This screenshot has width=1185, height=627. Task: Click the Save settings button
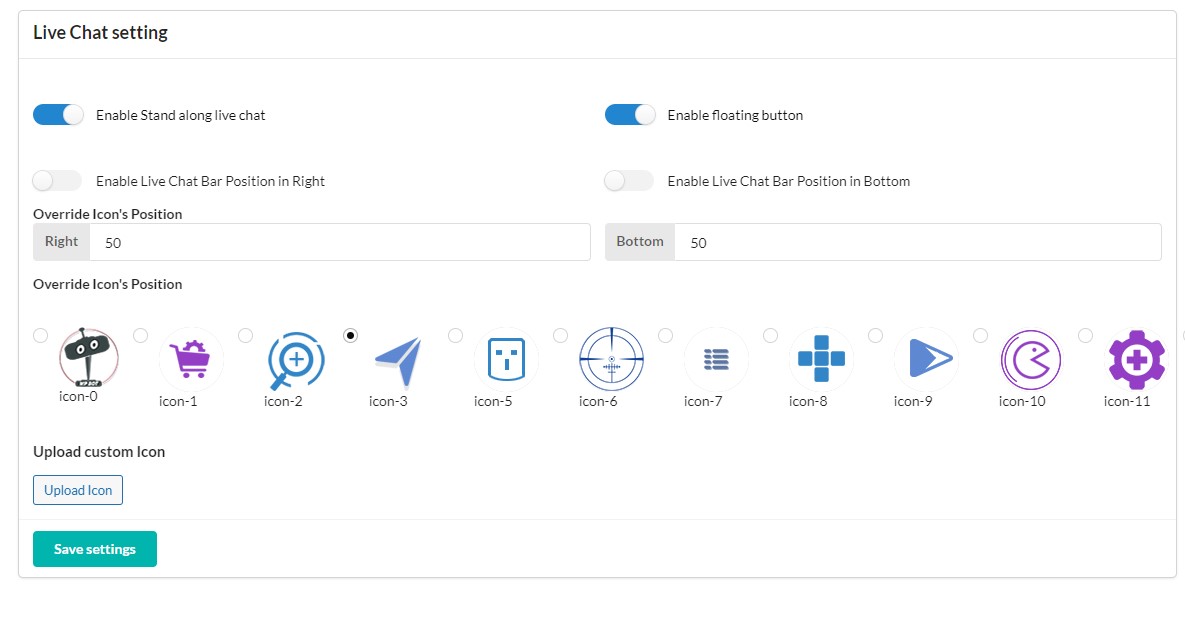94,549
